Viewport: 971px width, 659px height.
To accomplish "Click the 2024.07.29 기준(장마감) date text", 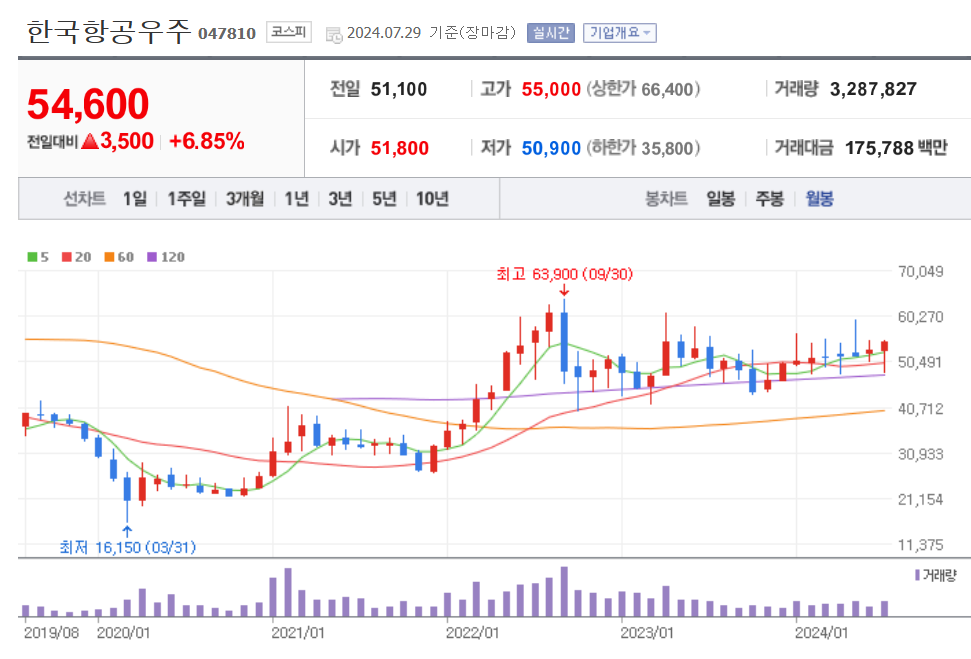I will 432,33.
